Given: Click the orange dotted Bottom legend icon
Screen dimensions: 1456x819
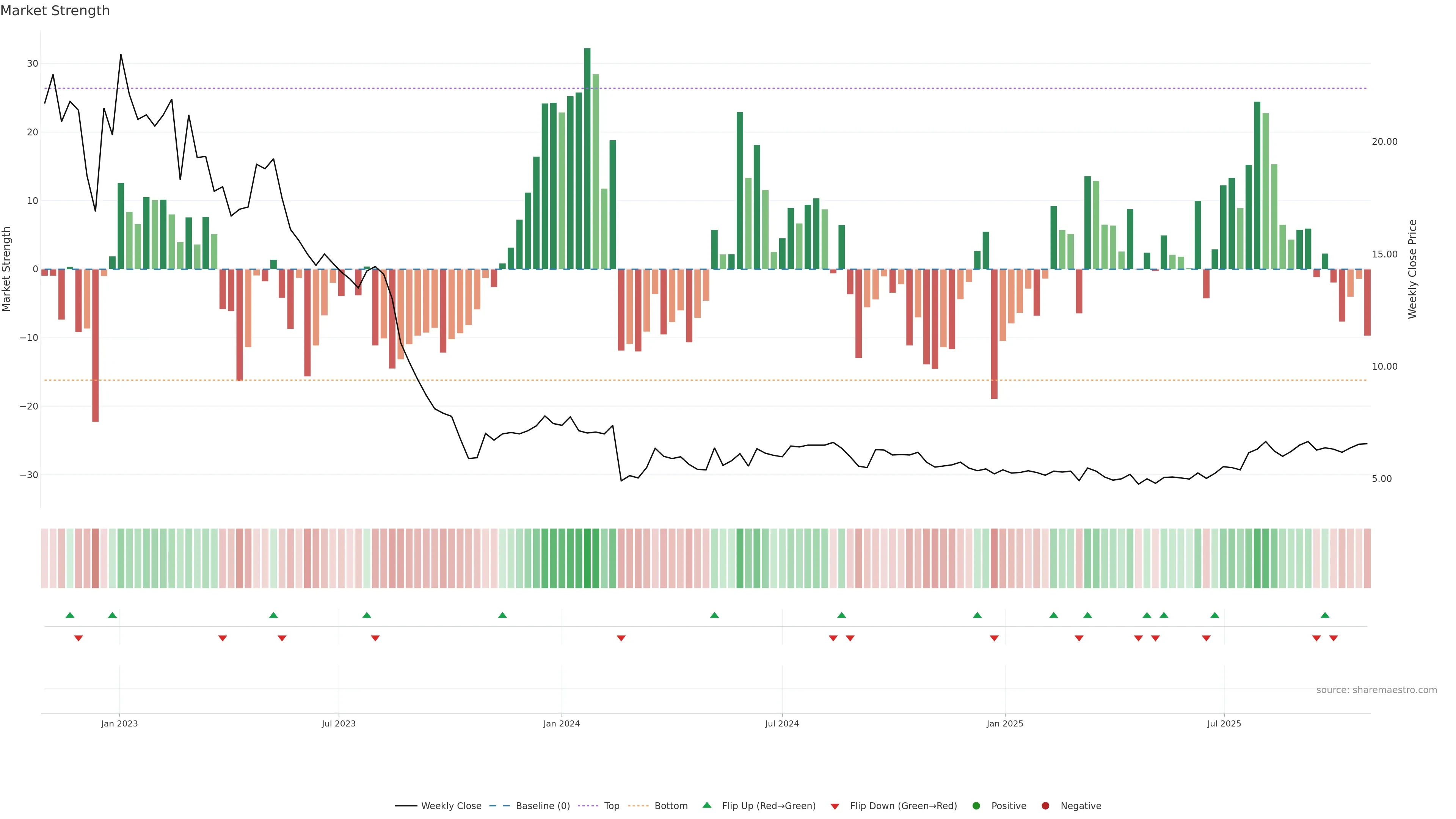Looking at the screenshot, I should (x=638, y=806).
